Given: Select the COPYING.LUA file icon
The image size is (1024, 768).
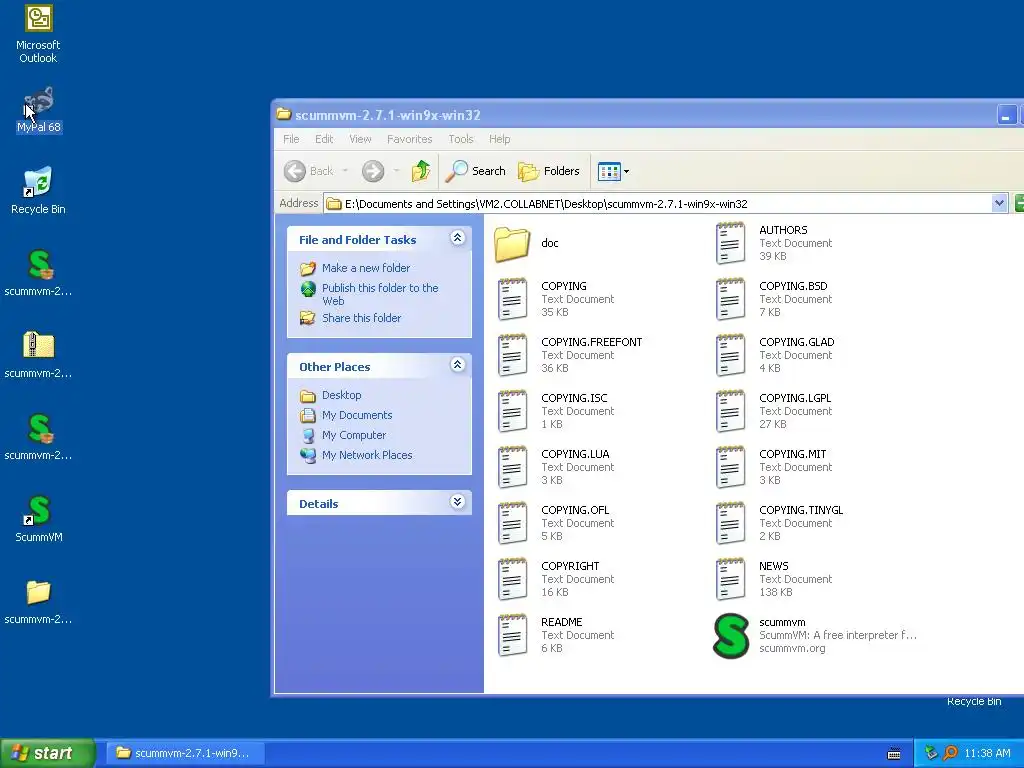Looking at the screenshot, I should (x=513, y=468).
